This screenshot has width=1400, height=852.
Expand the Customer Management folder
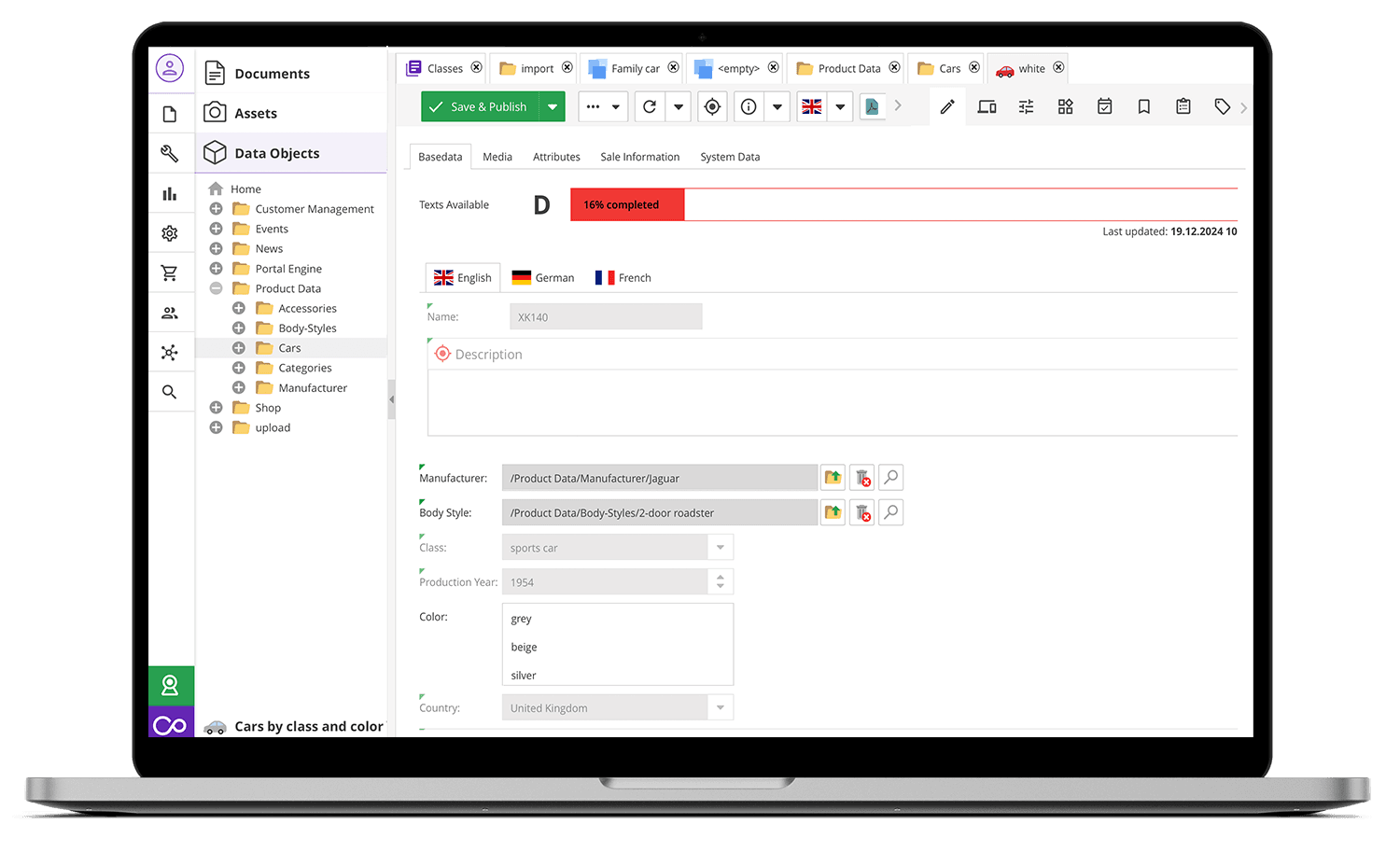pyautogui.click(x=216, y=209)
